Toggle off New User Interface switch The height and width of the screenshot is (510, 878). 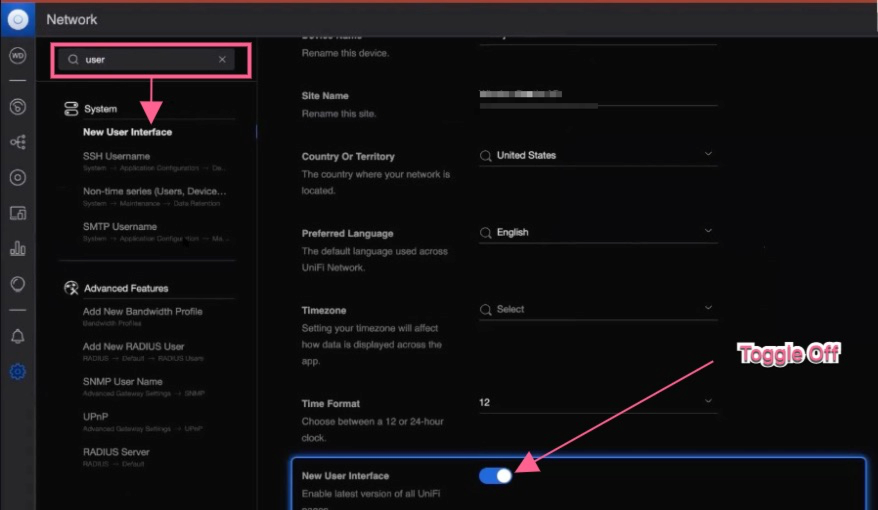(496, 476)
